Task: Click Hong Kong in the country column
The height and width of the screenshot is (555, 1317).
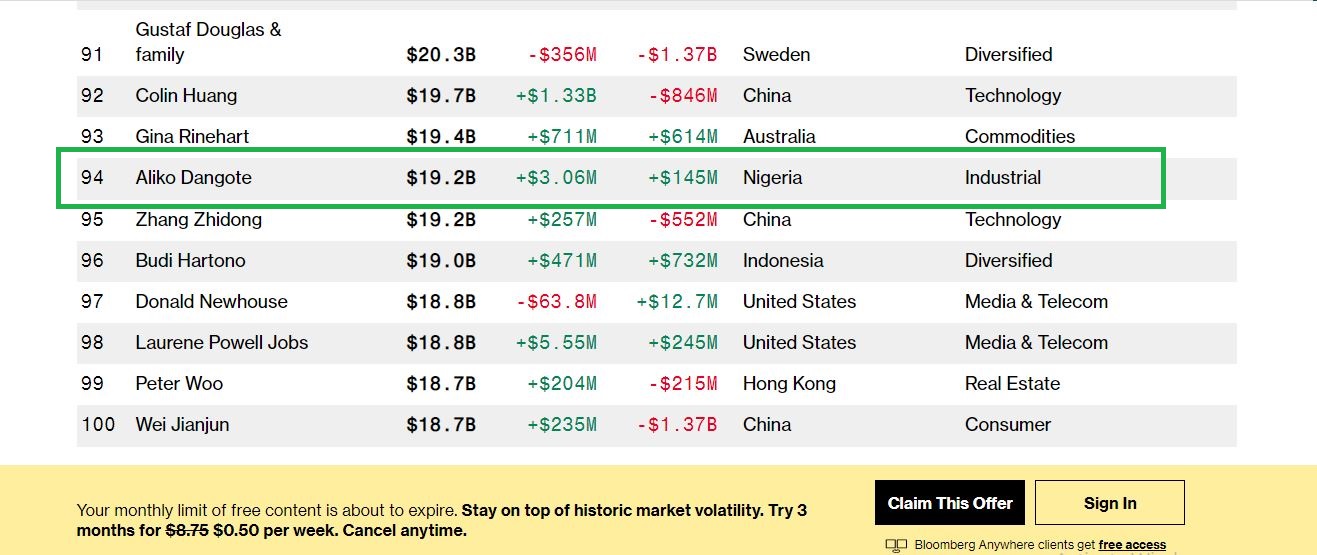Action: click(x=789, y=383)
